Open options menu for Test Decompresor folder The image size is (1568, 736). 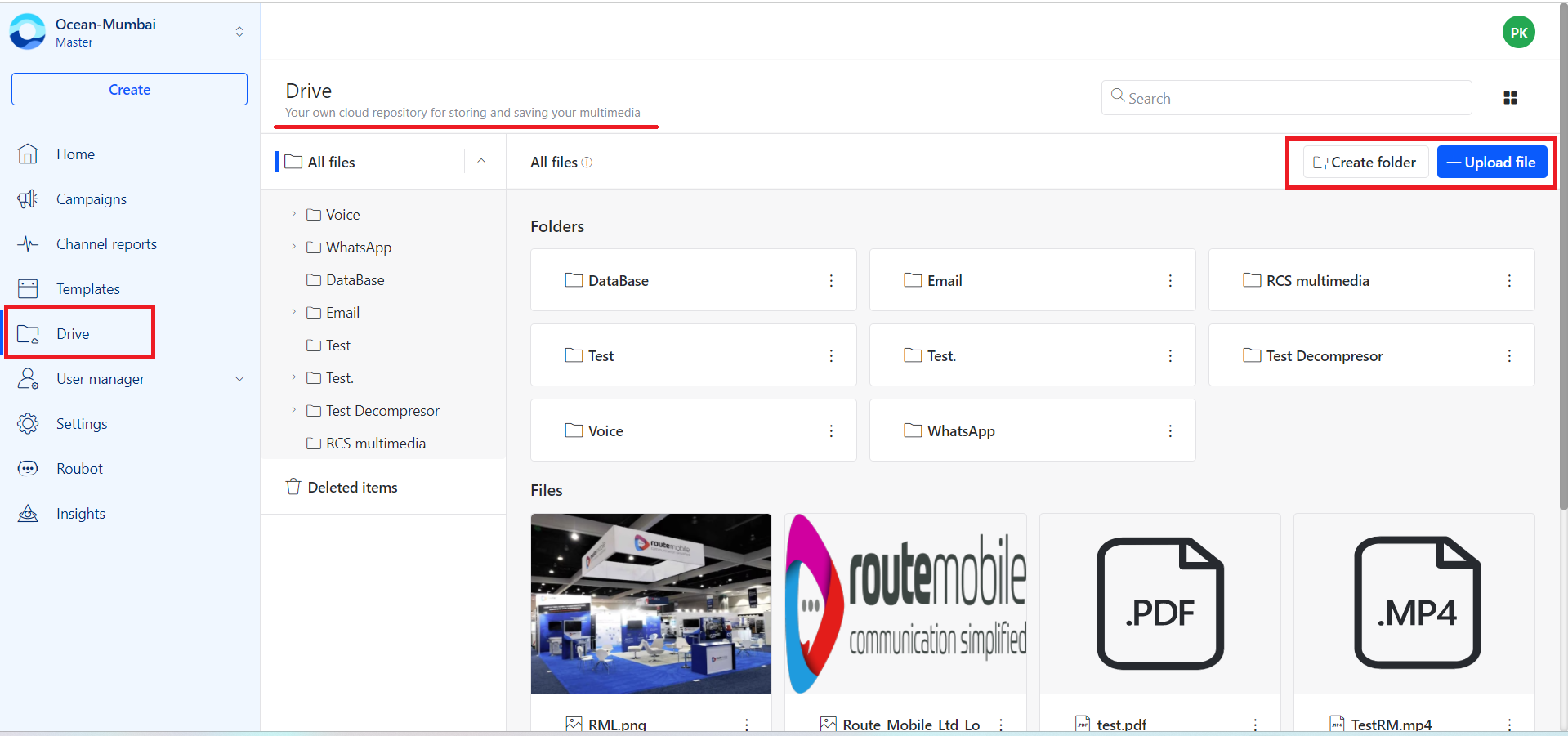pos(1509,356)
